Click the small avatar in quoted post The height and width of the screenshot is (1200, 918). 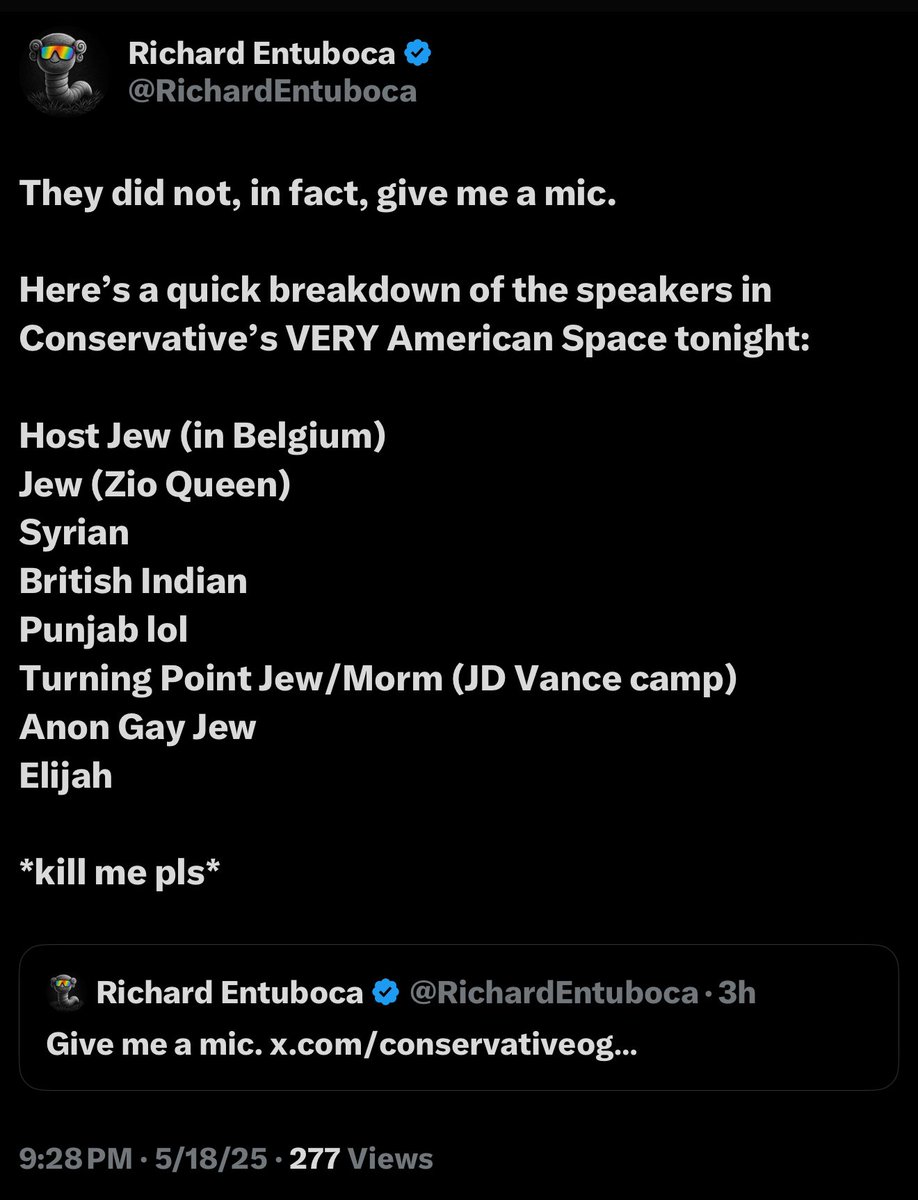click(65, 992)
